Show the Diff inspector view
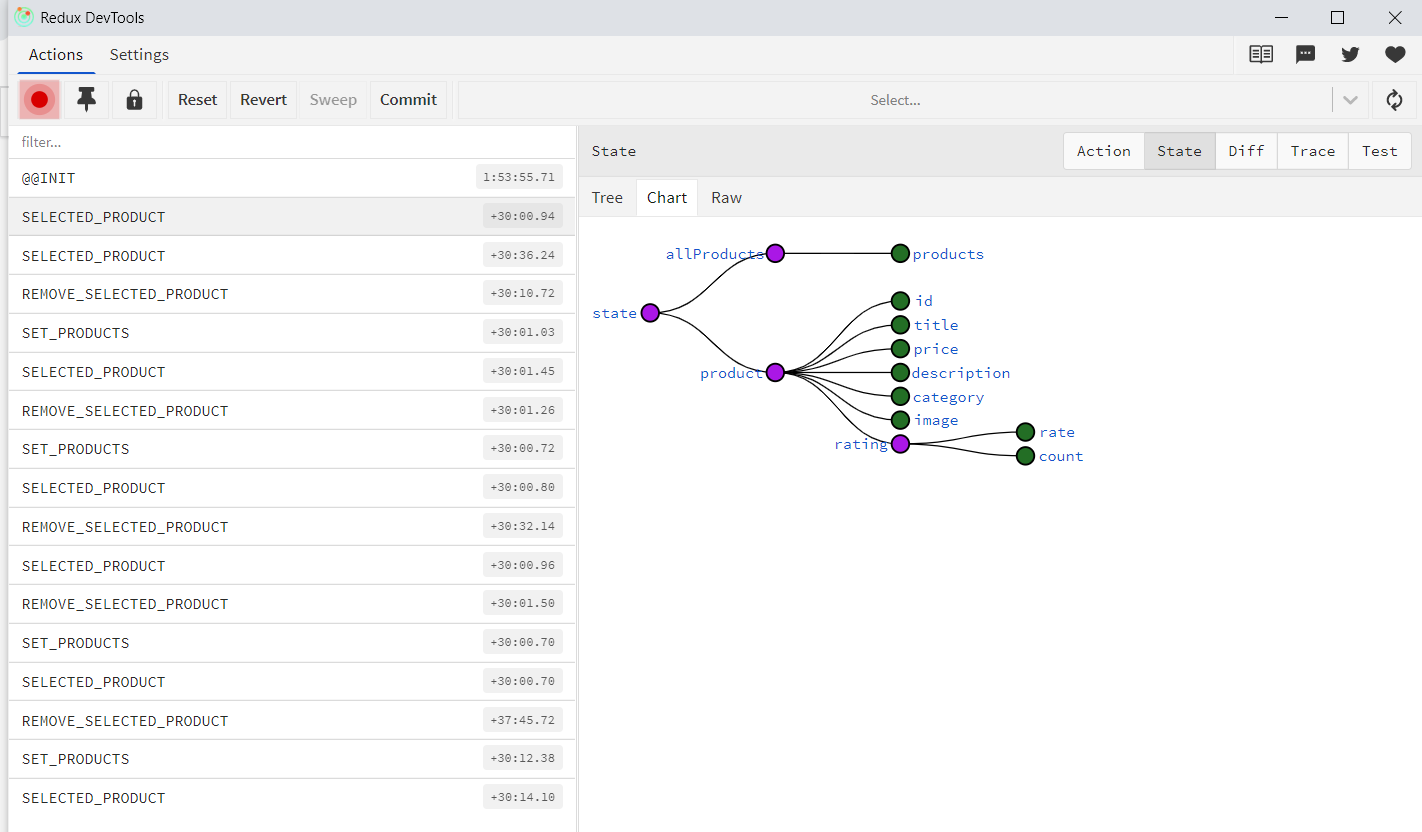The image size is (1422, 832). pyautogui.click(x=1246, y=151)
